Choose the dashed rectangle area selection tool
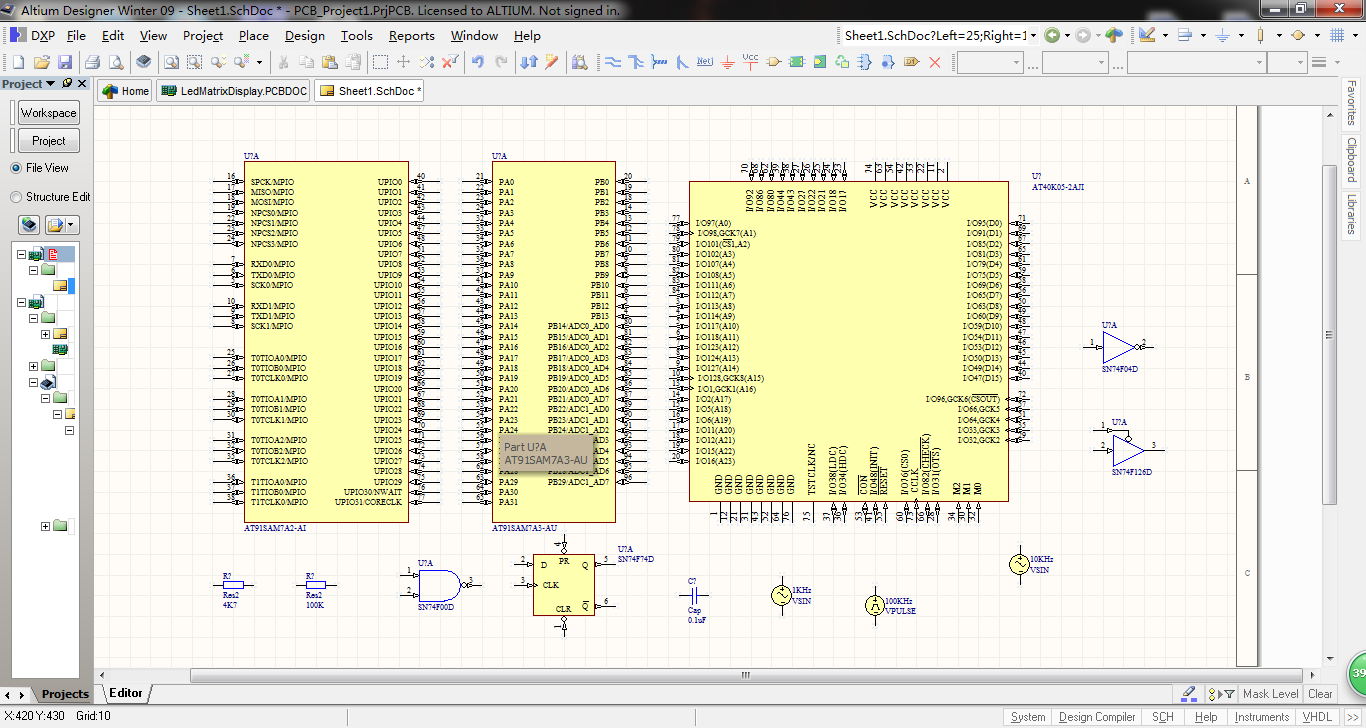The height and width of the screenshot is (728, 1366). click(x=381, y=62)
